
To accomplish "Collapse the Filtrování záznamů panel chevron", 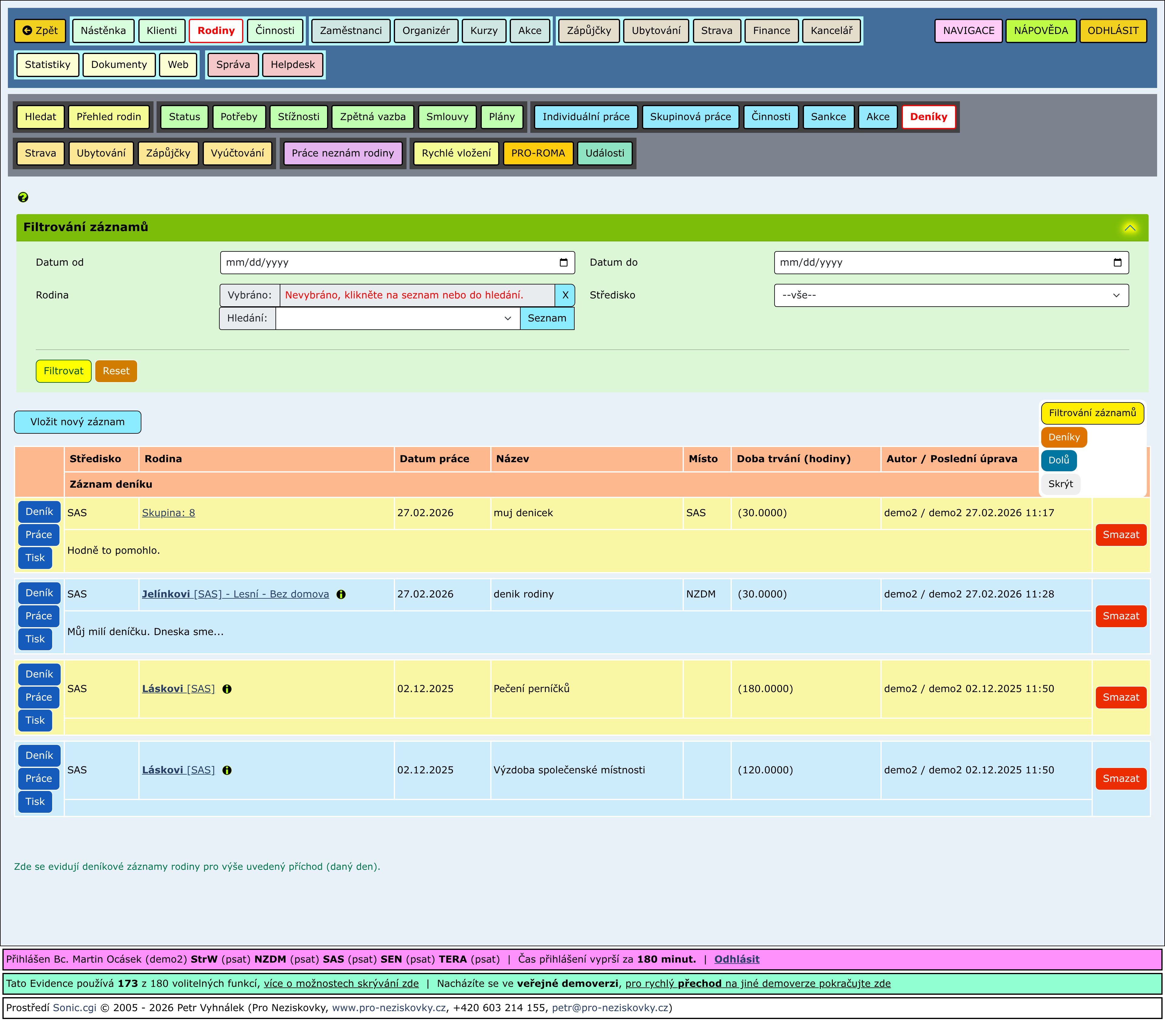I will (x=1130, y=228).
